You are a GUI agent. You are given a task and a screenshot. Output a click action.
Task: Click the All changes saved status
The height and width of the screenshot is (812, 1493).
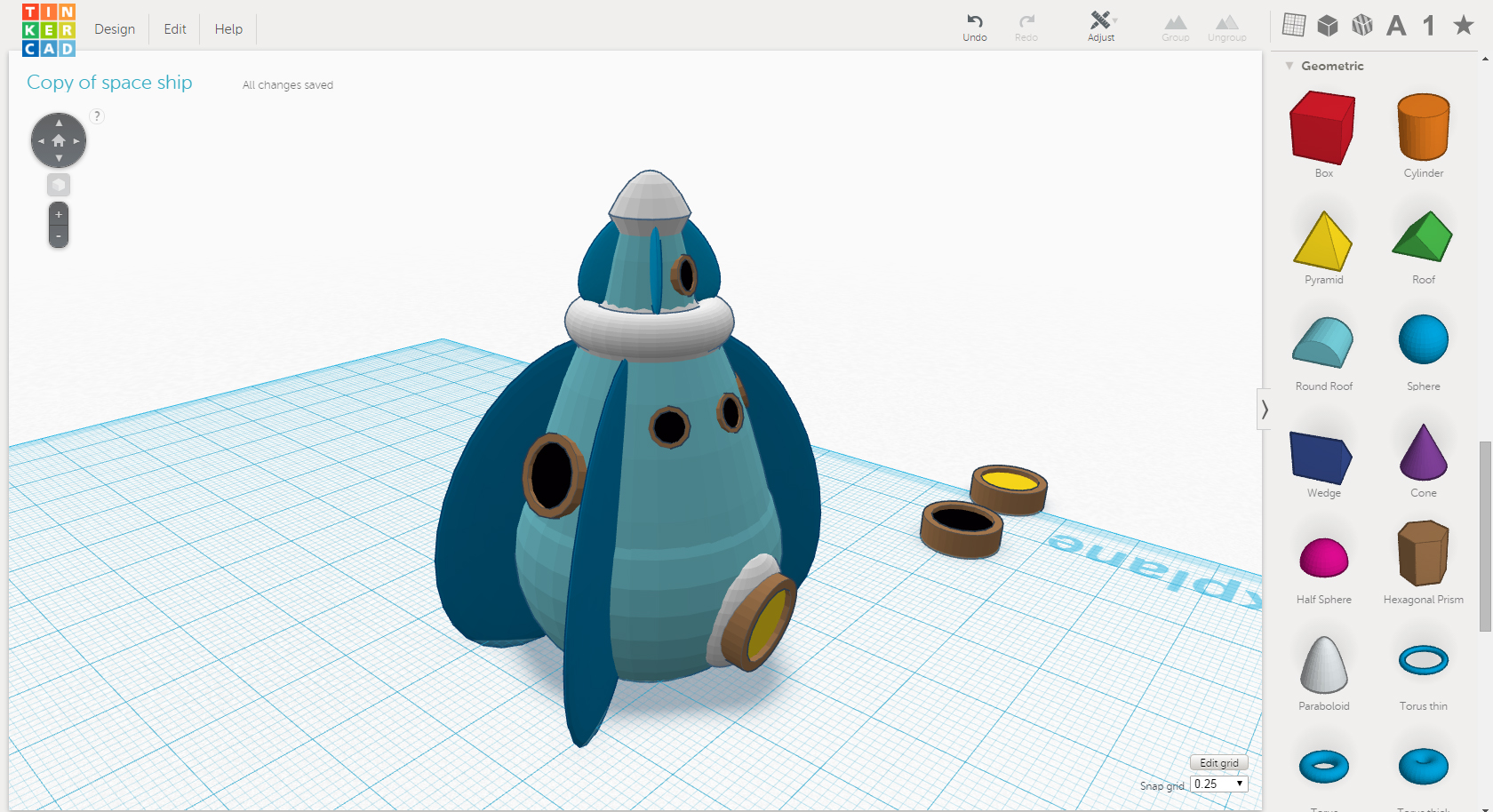(x=288, y=85)
